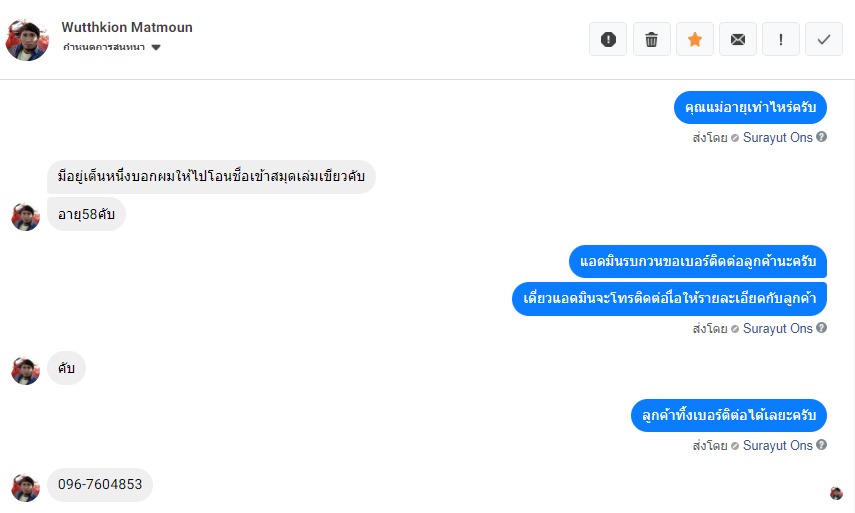This screenshot has width=855, height=513.
Task: Click first Surayut Ons sender link
Action: [x=777, y=137]
